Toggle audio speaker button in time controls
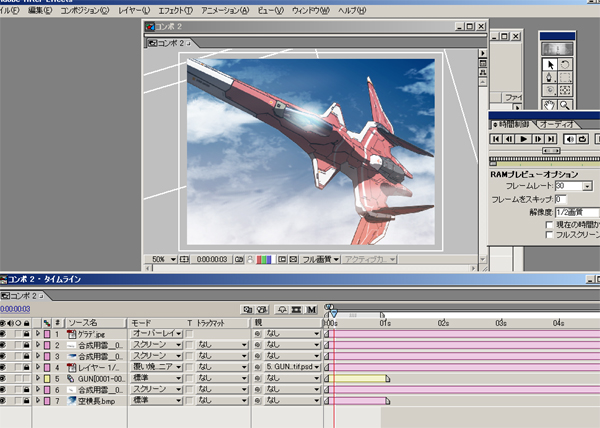 [x=570, y=139]
